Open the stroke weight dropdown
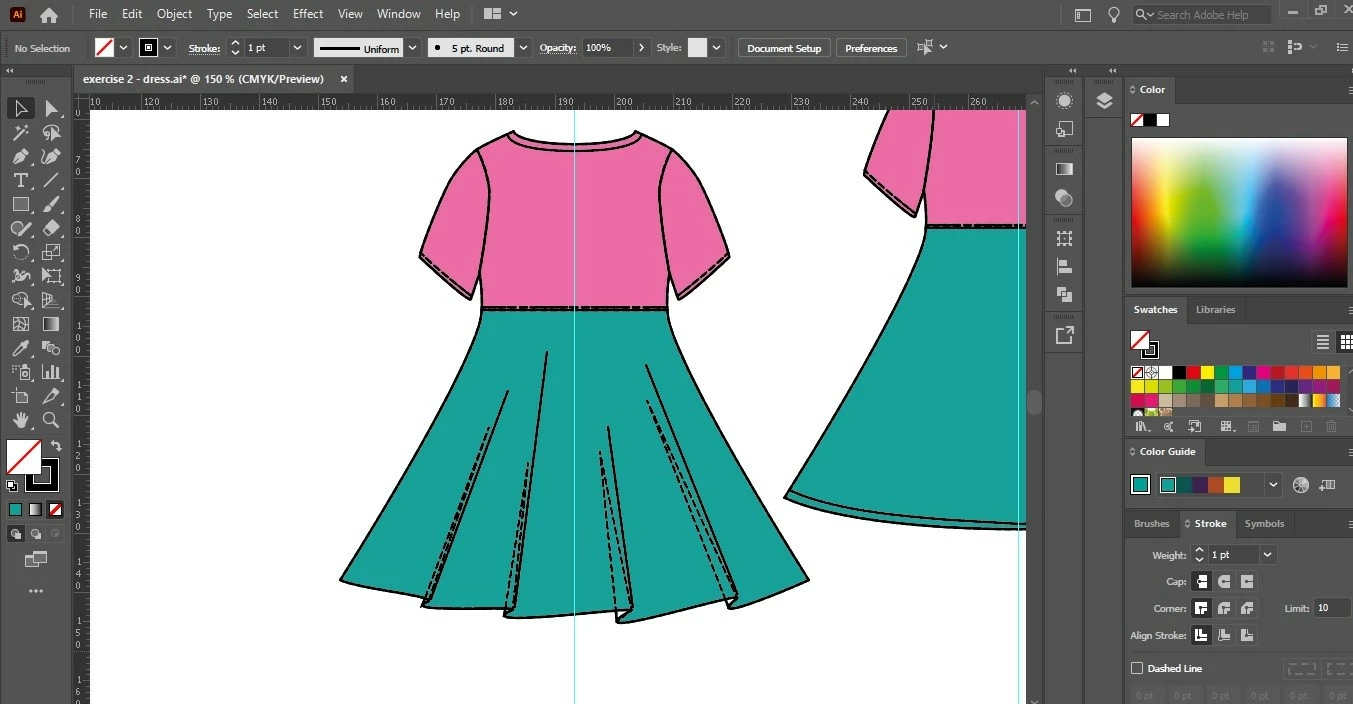The height and width of the screenshot is (704, 1353). coord(1268,554)
